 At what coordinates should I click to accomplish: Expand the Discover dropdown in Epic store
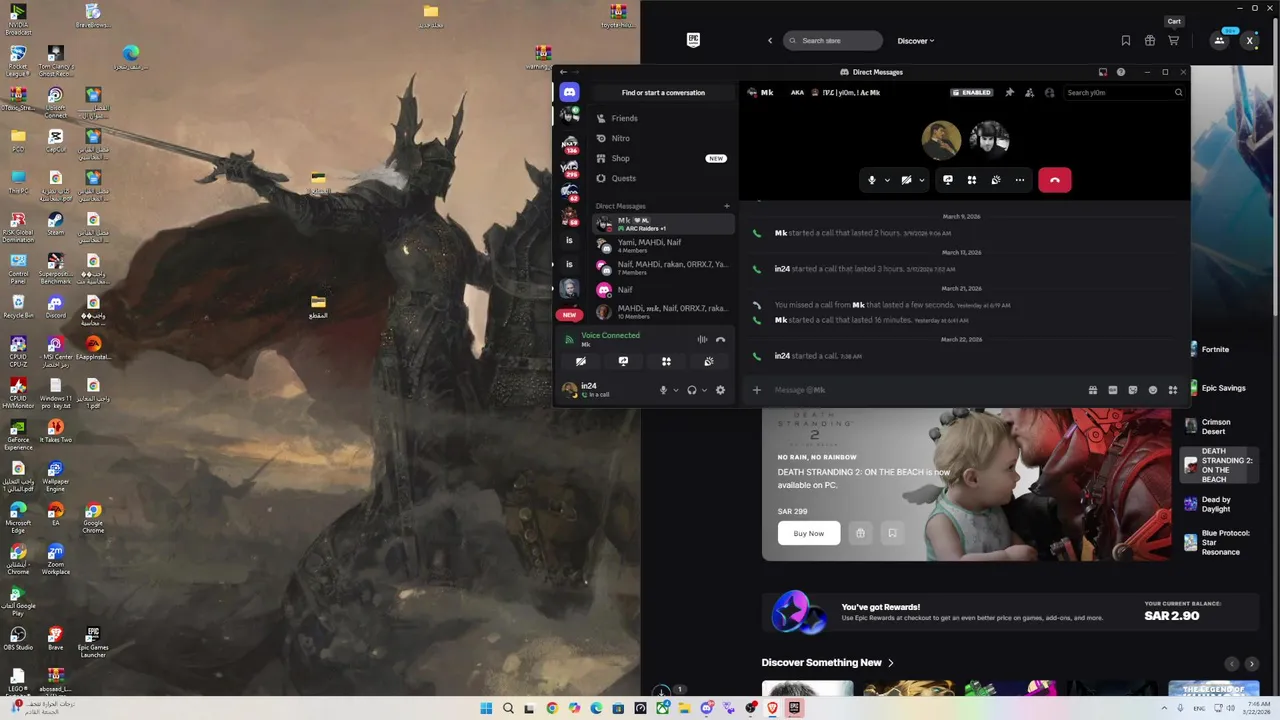point(916,41)
